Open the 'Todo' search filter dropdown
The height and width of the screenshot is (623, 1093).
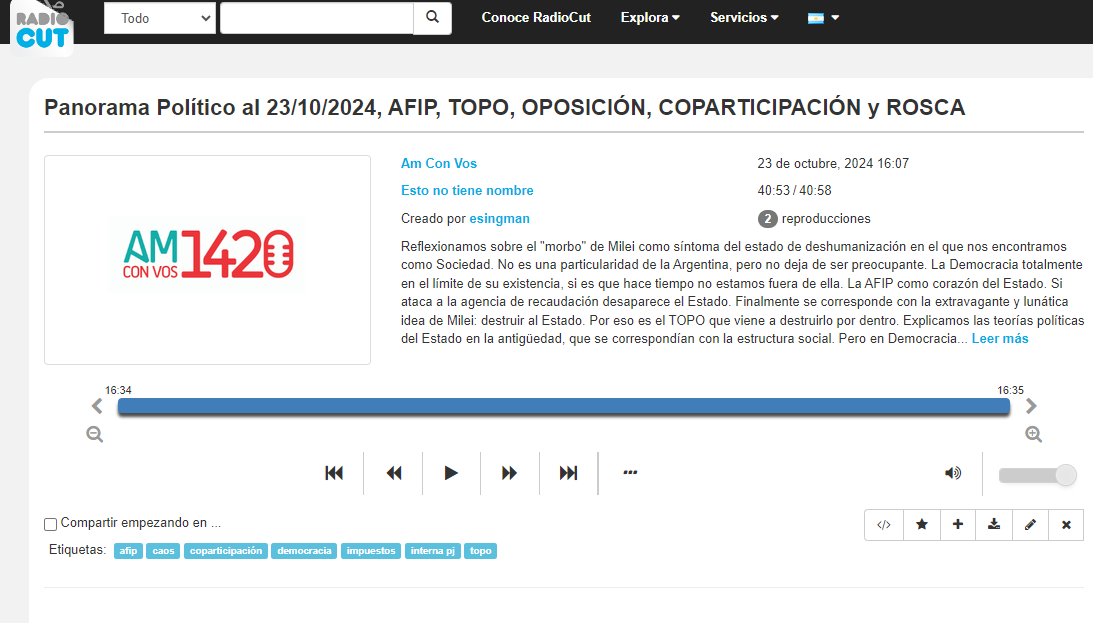[160, 18]
